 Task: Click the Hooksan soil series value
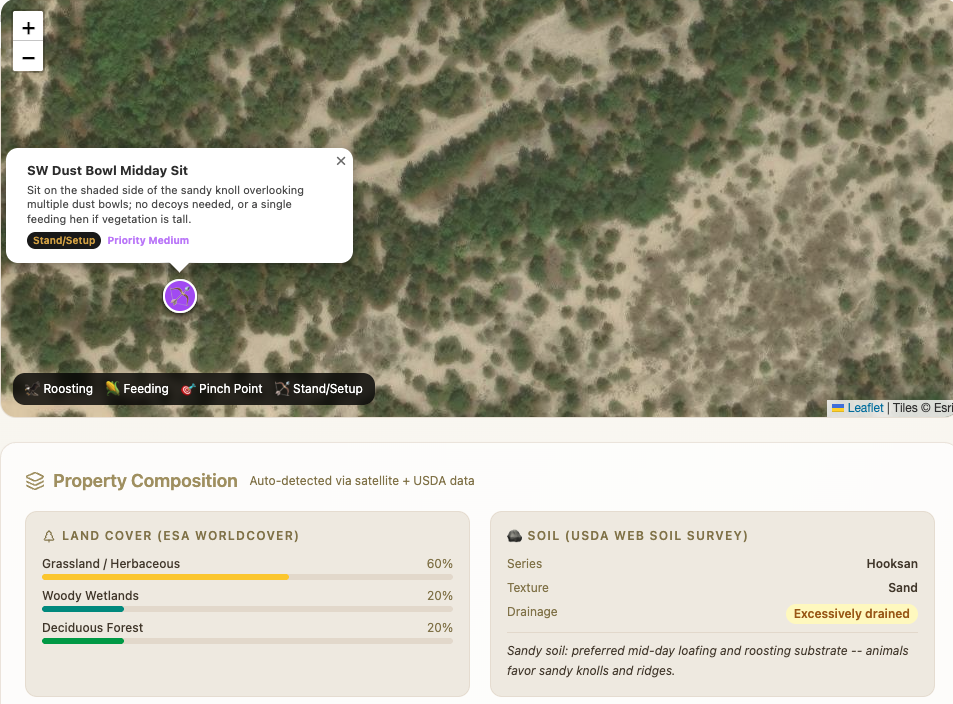point(892,564)
